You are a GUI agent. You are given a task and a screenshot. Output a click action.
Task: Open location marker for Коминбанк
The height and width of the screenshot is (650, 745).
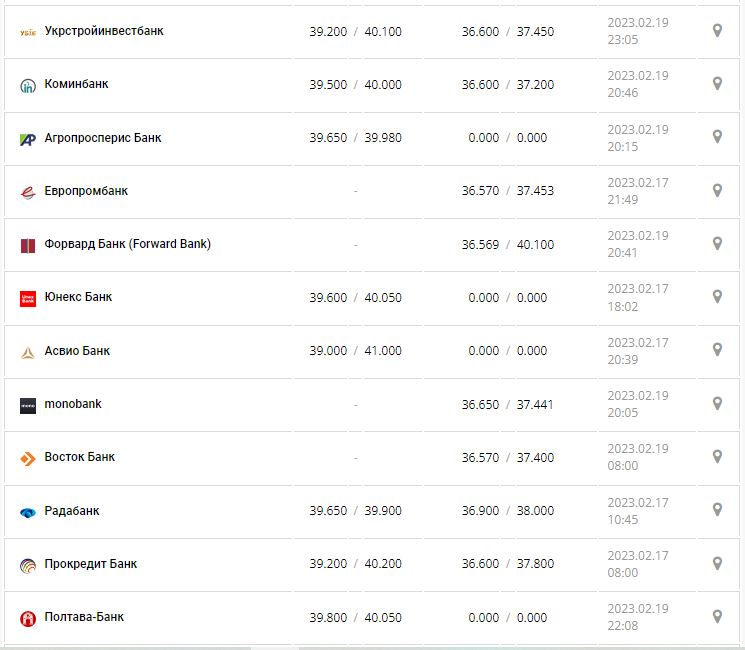point(717,84)
